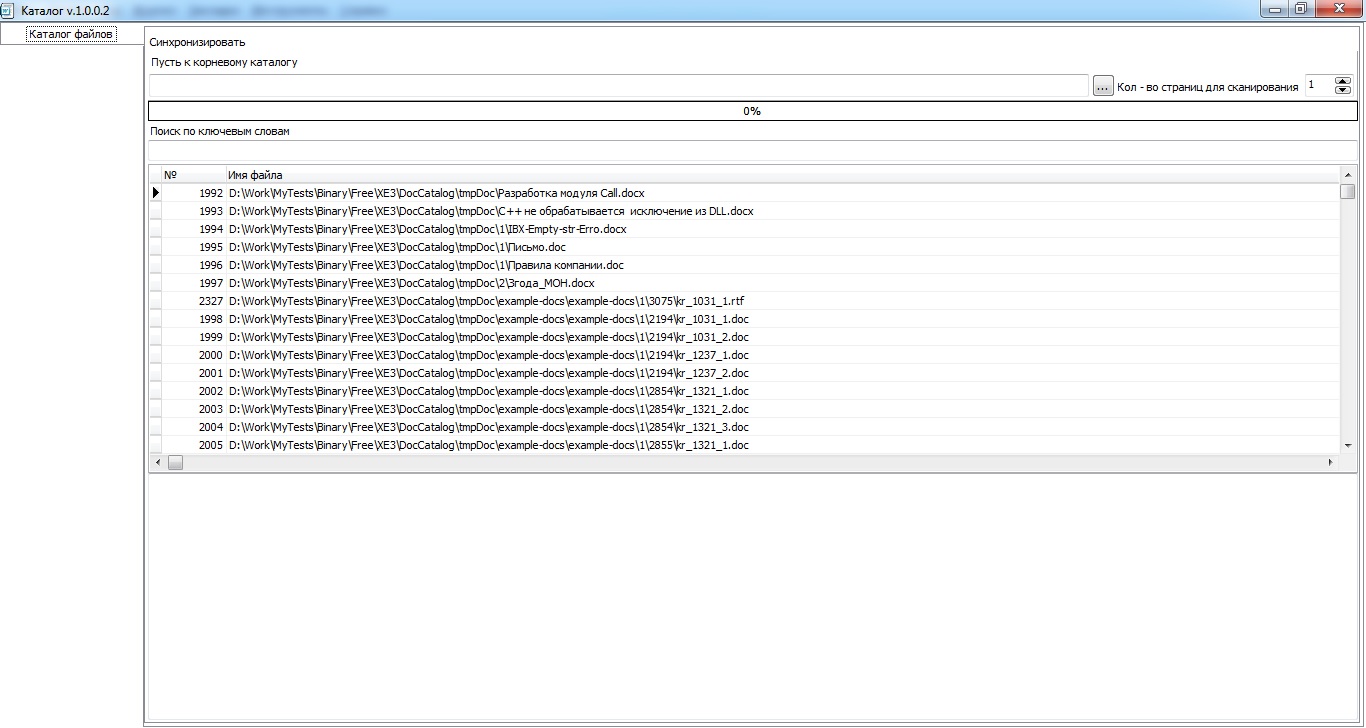This screenshot has height=728, width=1366.
Task: Click the grid scroll down arrow
Action: [1348, 445]
